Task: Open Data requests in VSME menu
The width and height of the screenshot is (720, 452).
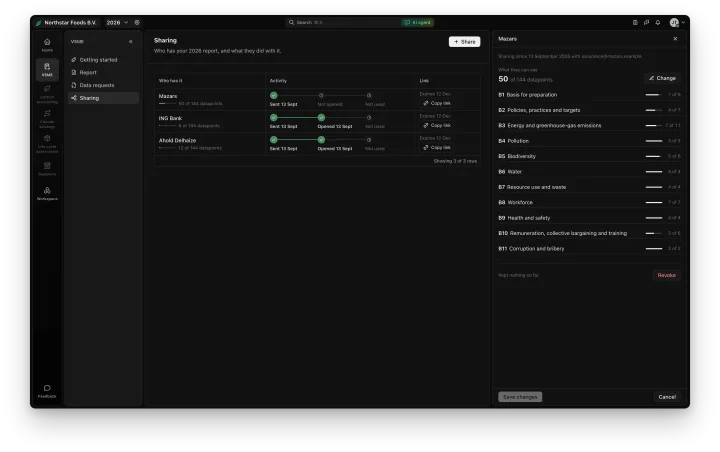Action: click(x=103, y=85)
